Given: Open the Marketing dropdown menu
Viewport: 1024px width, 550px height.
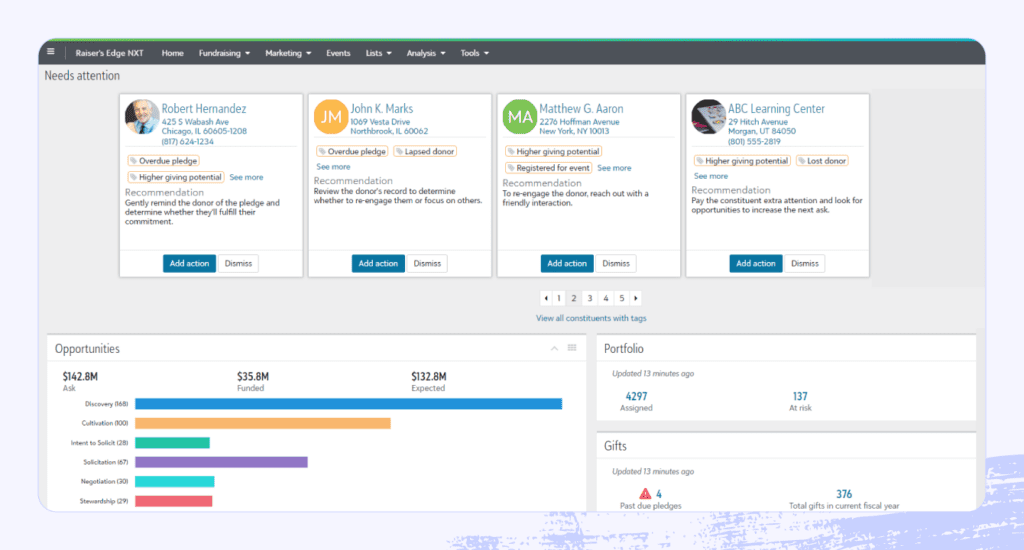Looking at the screenshot, I should click(x=288, y=53).
